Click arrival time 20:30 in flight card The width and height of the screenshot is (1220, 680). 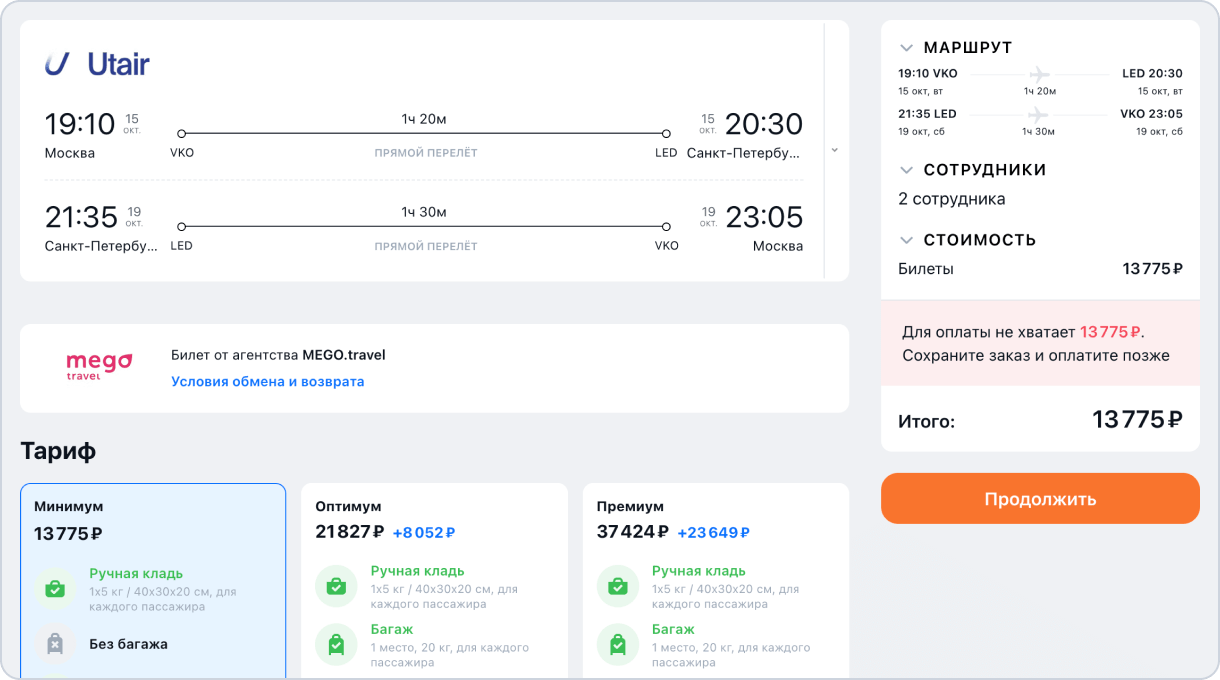(764, 124)
